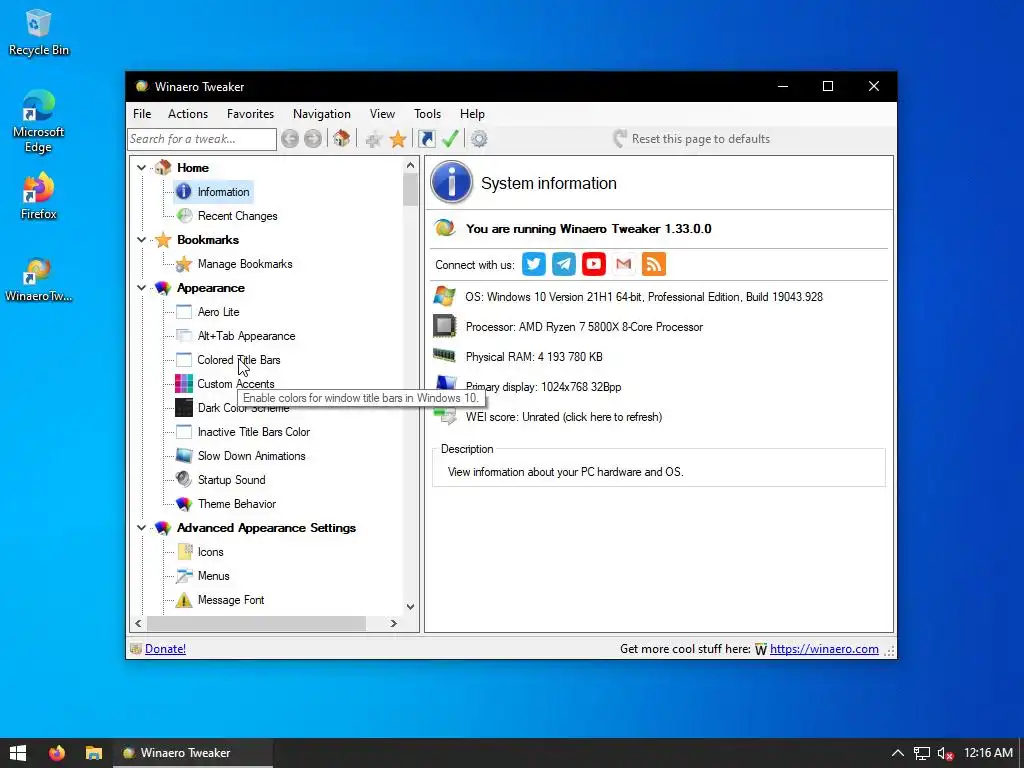The width and height of the screenshot is (1024, 768).
Task: Click tree horizontal scrollbar right arrow
Action: pyautogui.click(x=393, y=624)
